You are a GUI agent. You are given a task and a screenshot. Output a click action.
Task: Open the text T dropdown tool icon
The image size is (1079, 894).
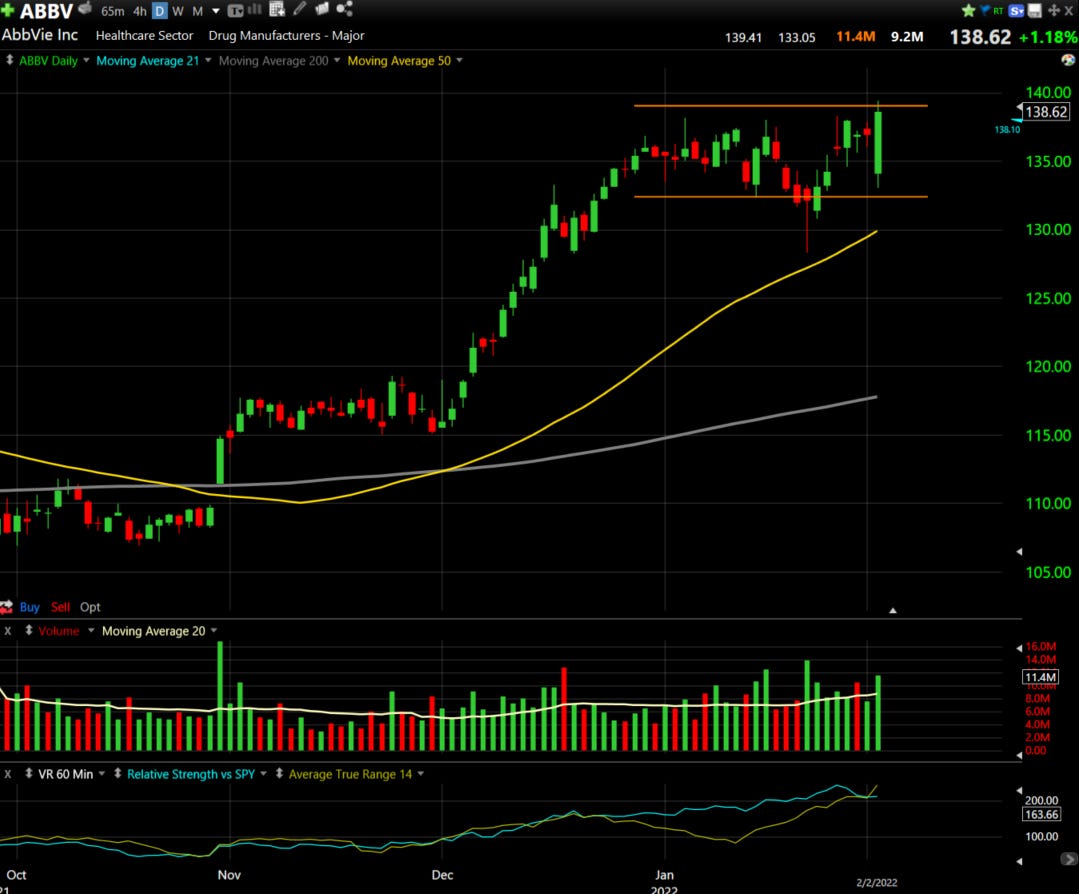tap(235, 10)
